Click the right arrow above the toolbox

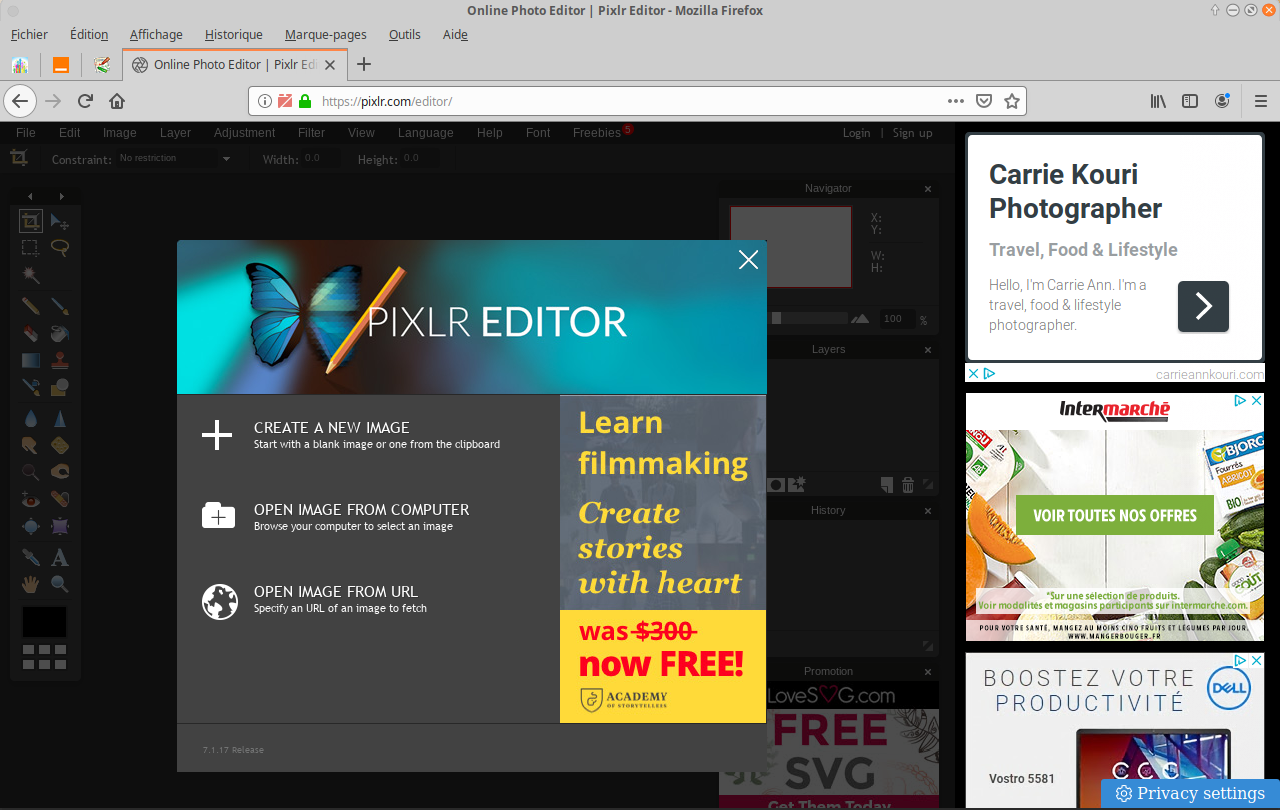point(61,196)
